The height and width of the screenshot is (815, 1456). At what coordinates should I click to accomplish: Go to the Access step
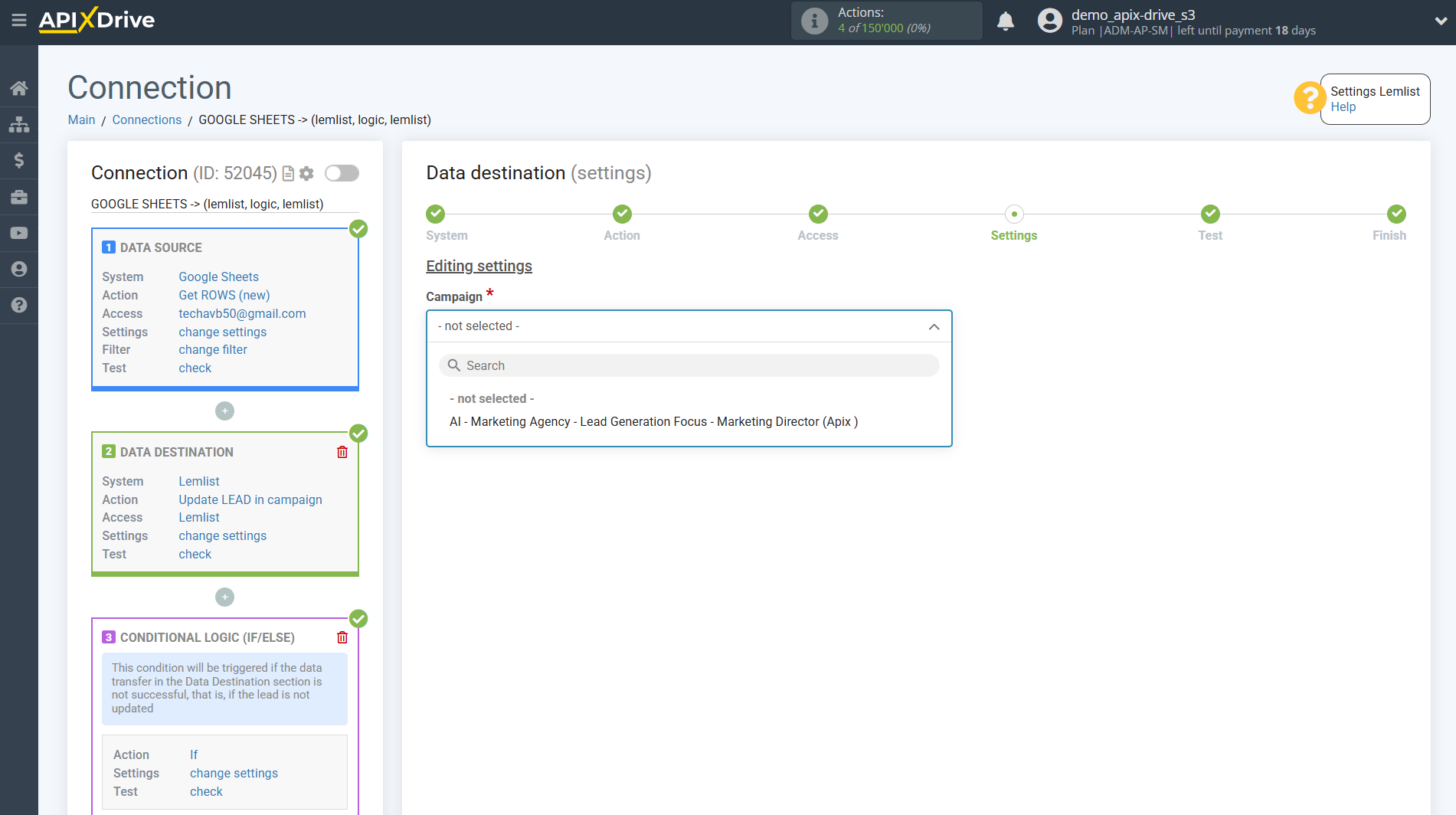(x=818, y=214)
